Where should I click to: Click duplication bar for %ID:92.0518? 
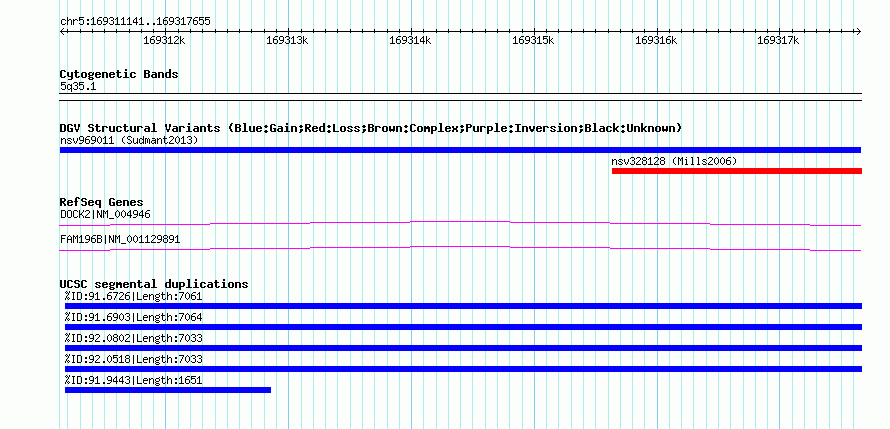click(463, 369)
